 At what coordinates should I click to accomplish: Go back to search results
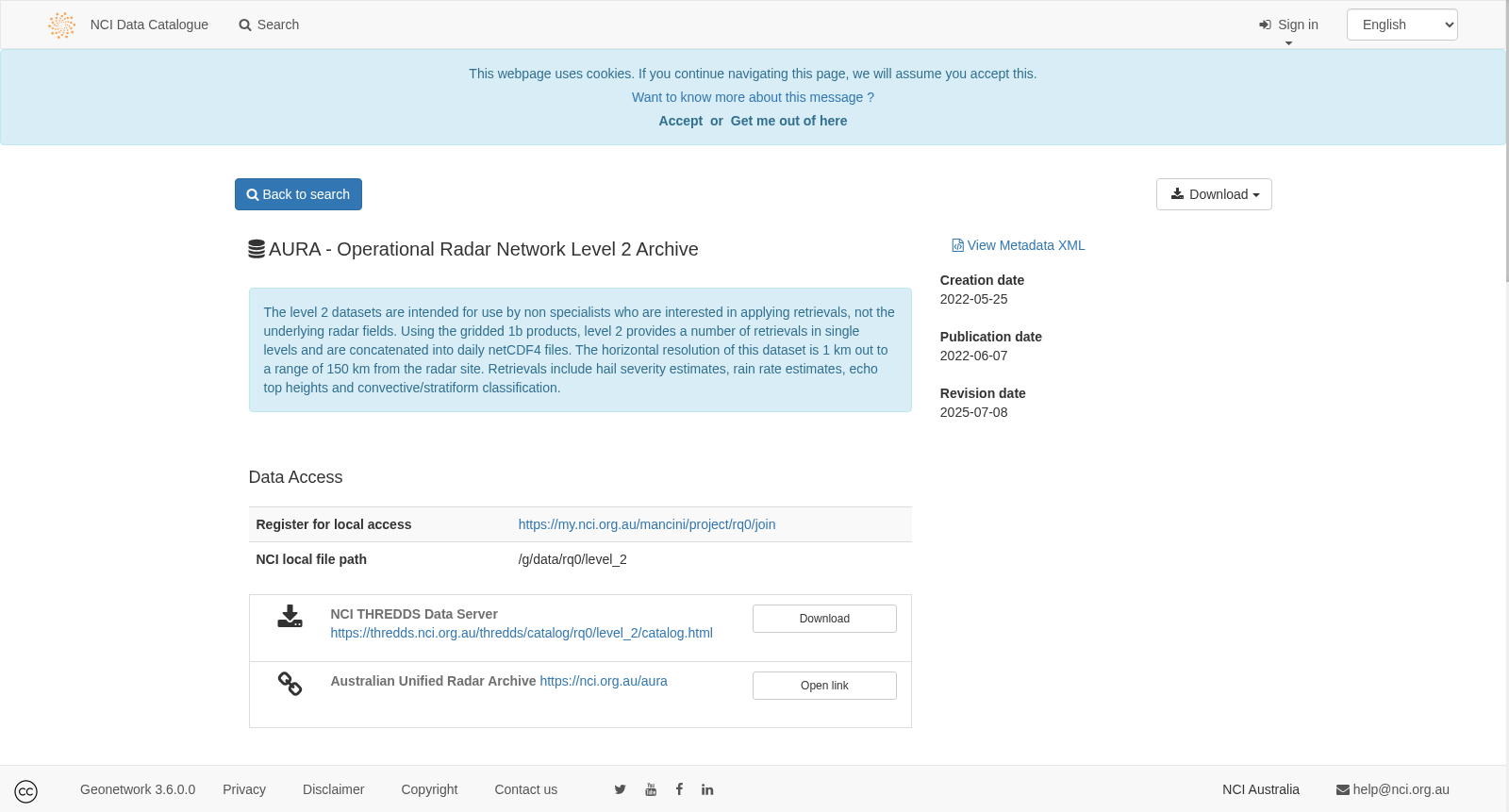tap(298, 194)
